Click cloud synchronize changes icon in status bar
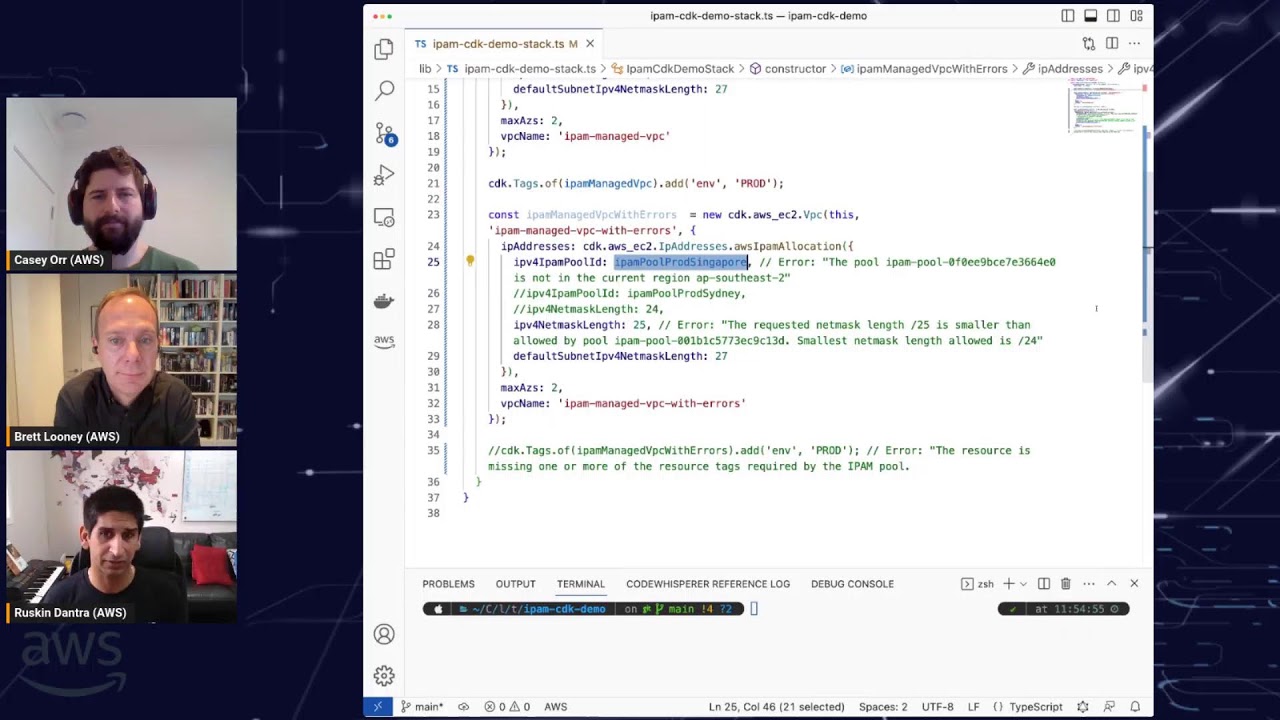Screen dimensions: 1280x720 tap(462, 707)
